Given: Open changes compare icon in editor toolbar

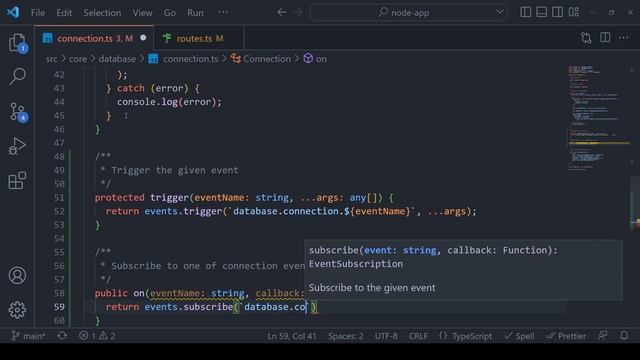Looking at the screenshot, I should pyautogui.click(x=586, y=38).
